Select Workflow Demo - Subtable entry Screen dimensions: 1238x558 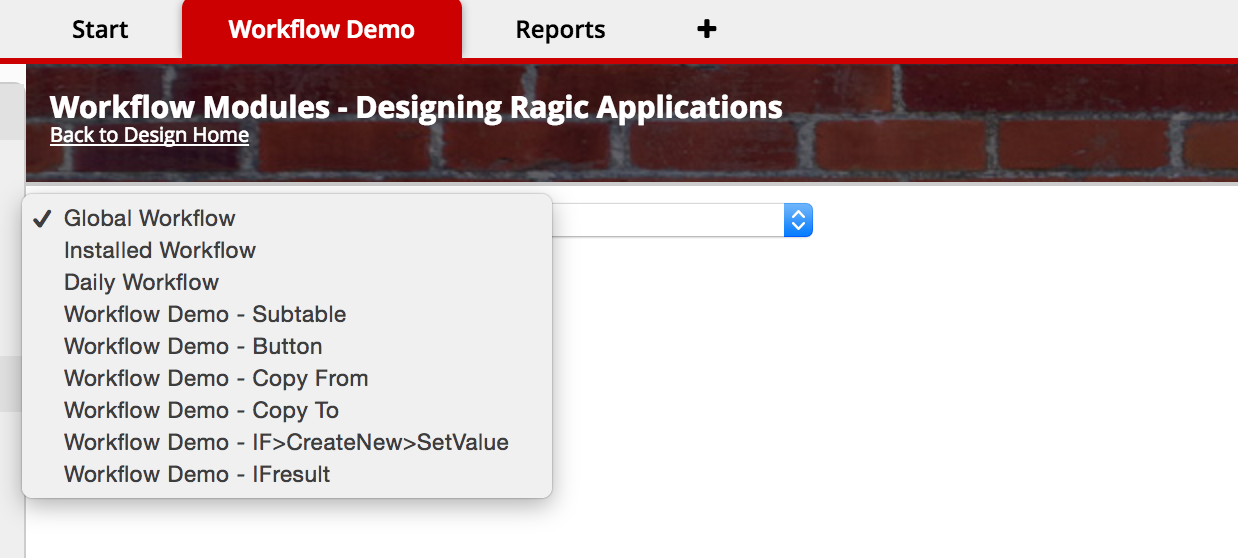tap(287, 314)
